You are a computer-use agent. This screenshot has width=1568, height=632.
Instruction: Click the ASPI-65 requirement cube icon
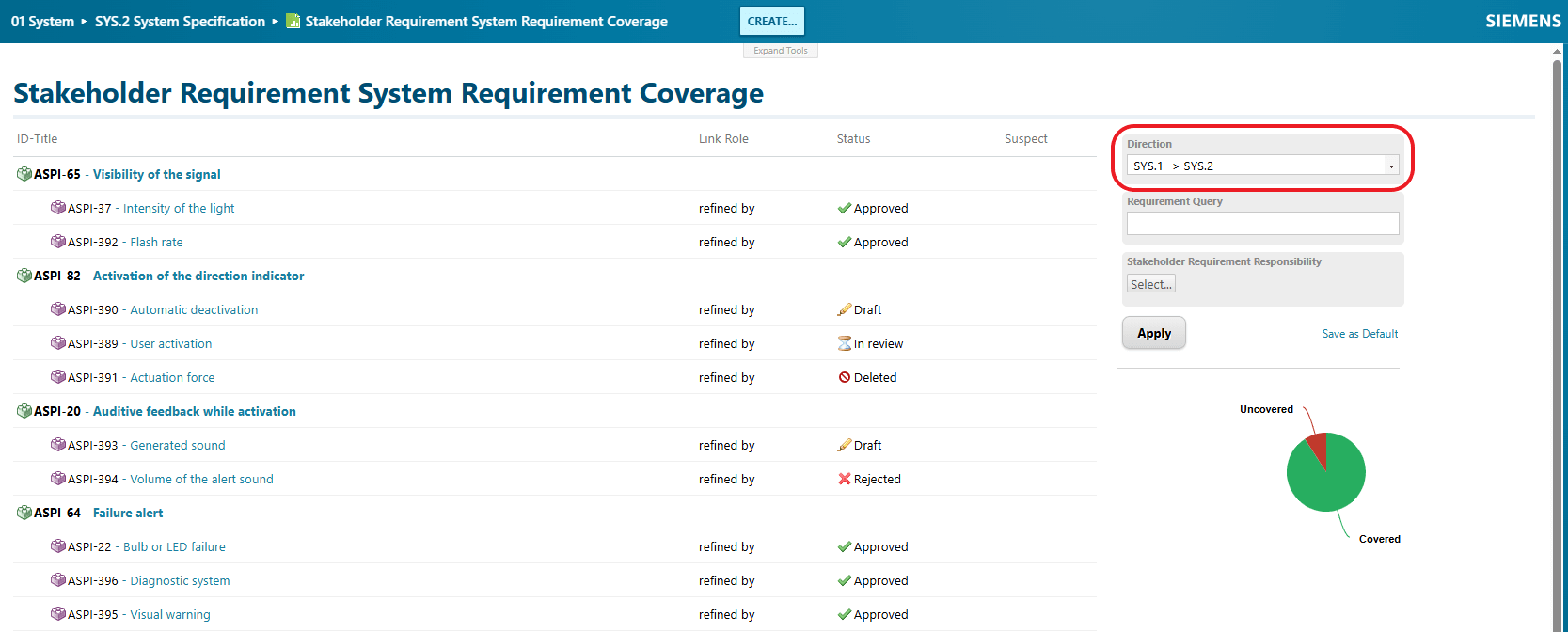point(24,174)
